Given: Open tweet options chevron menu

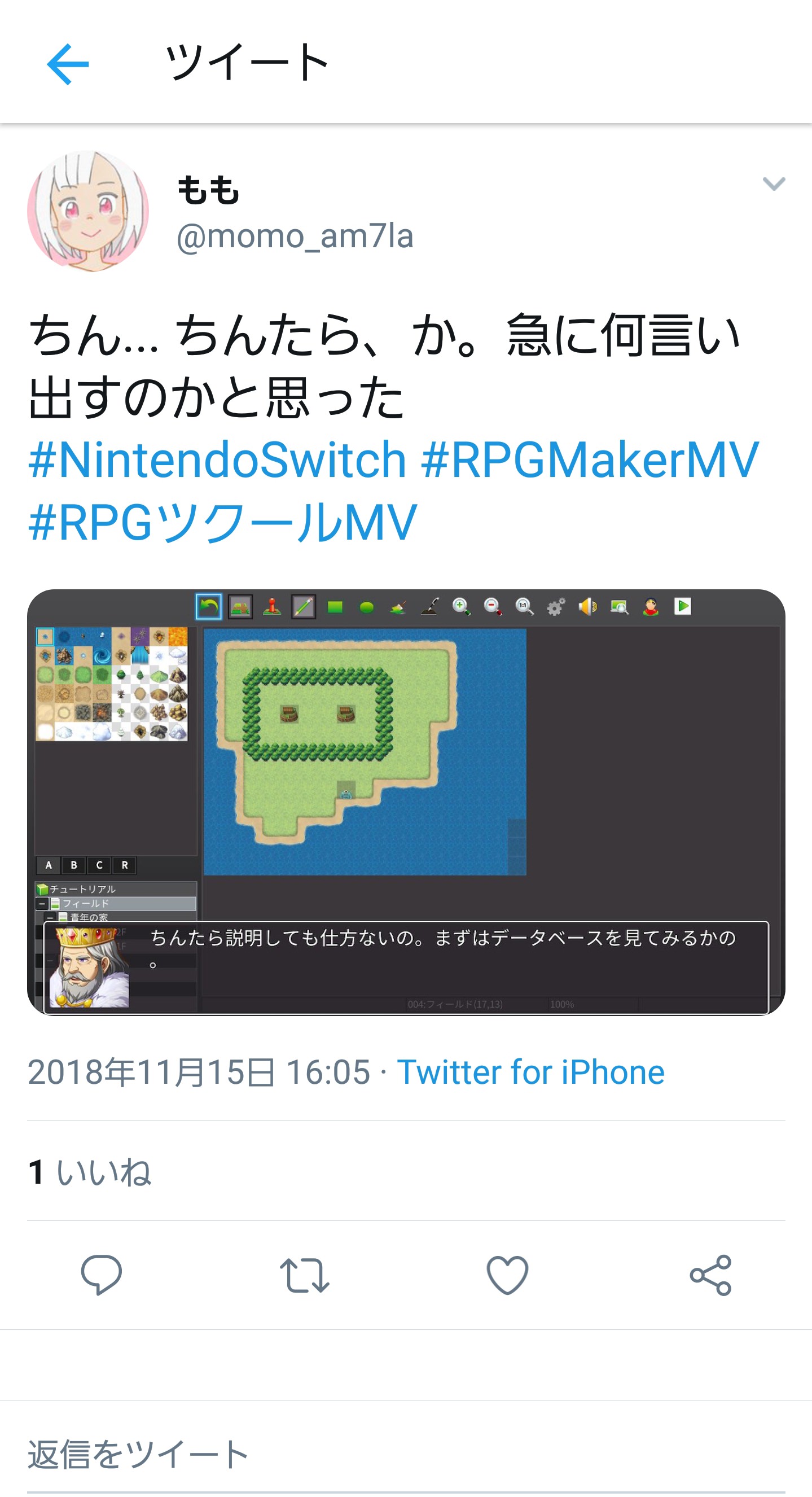Looking at the screenshot, I should coord(774,184).
